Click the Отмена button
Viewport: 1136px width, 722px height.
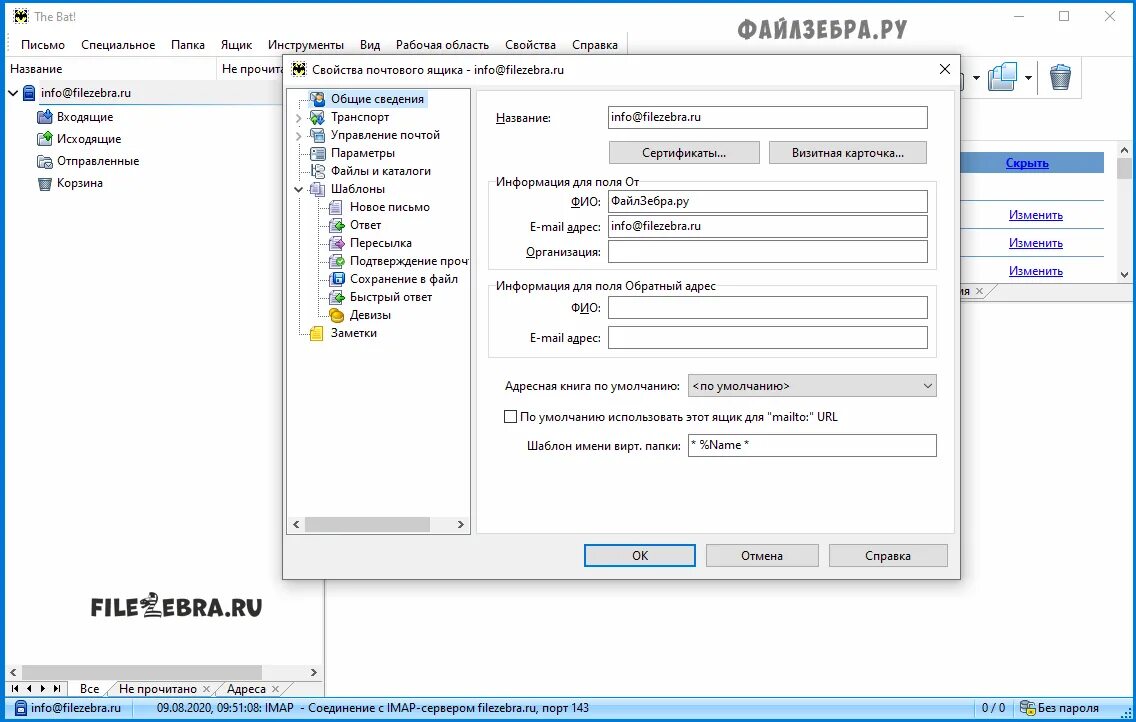(x=762, y=555)
